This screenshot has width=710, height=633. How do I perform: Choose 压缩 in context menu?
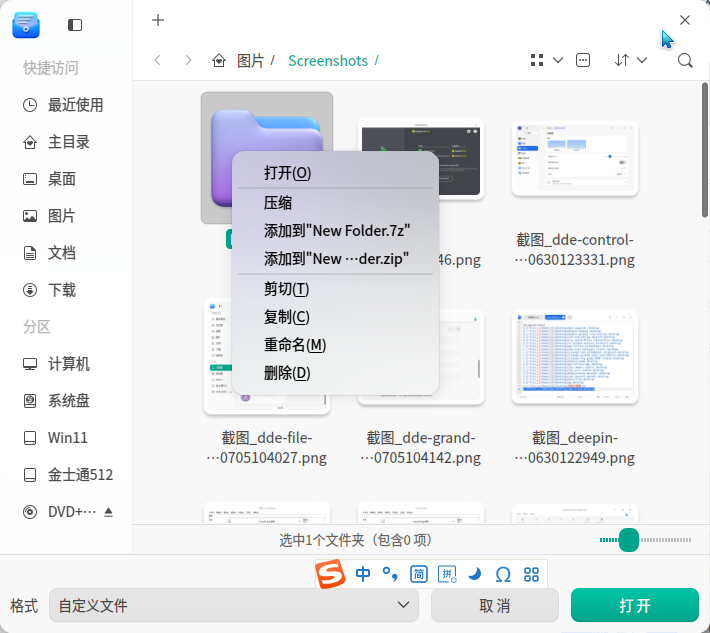336,203
